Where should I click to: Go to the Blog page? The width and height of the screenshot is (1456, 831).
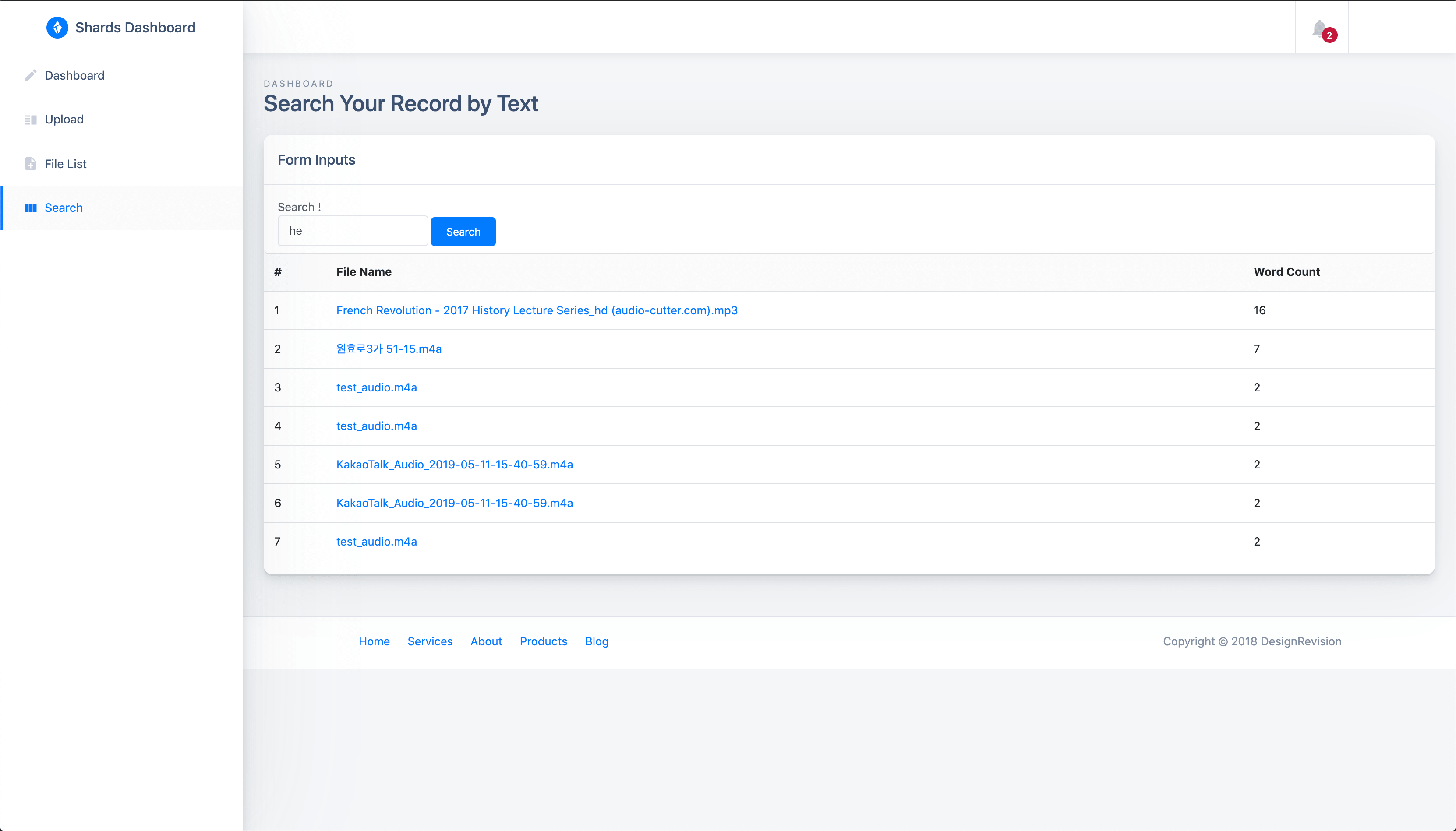596,641
